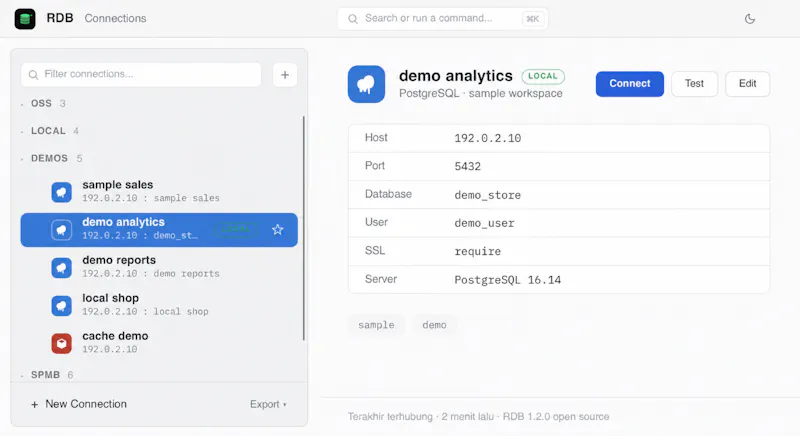The height and width of the screenshot is (436, 800).
Task: Click the server value PostgreSQL 16.14
Action: [x=508, y=280]
